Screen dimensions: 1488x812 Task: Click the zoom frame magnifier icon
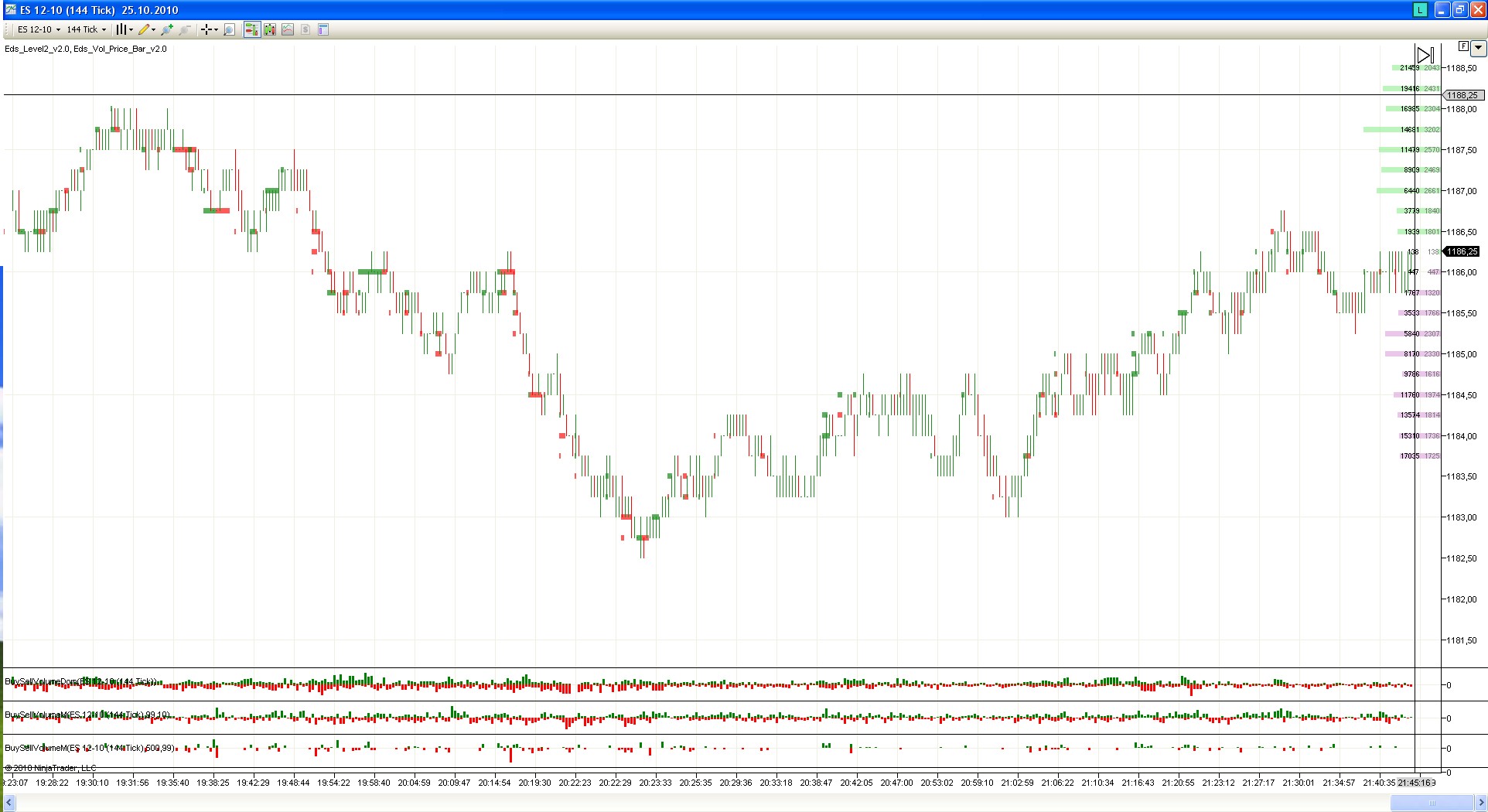coord(229,29)
